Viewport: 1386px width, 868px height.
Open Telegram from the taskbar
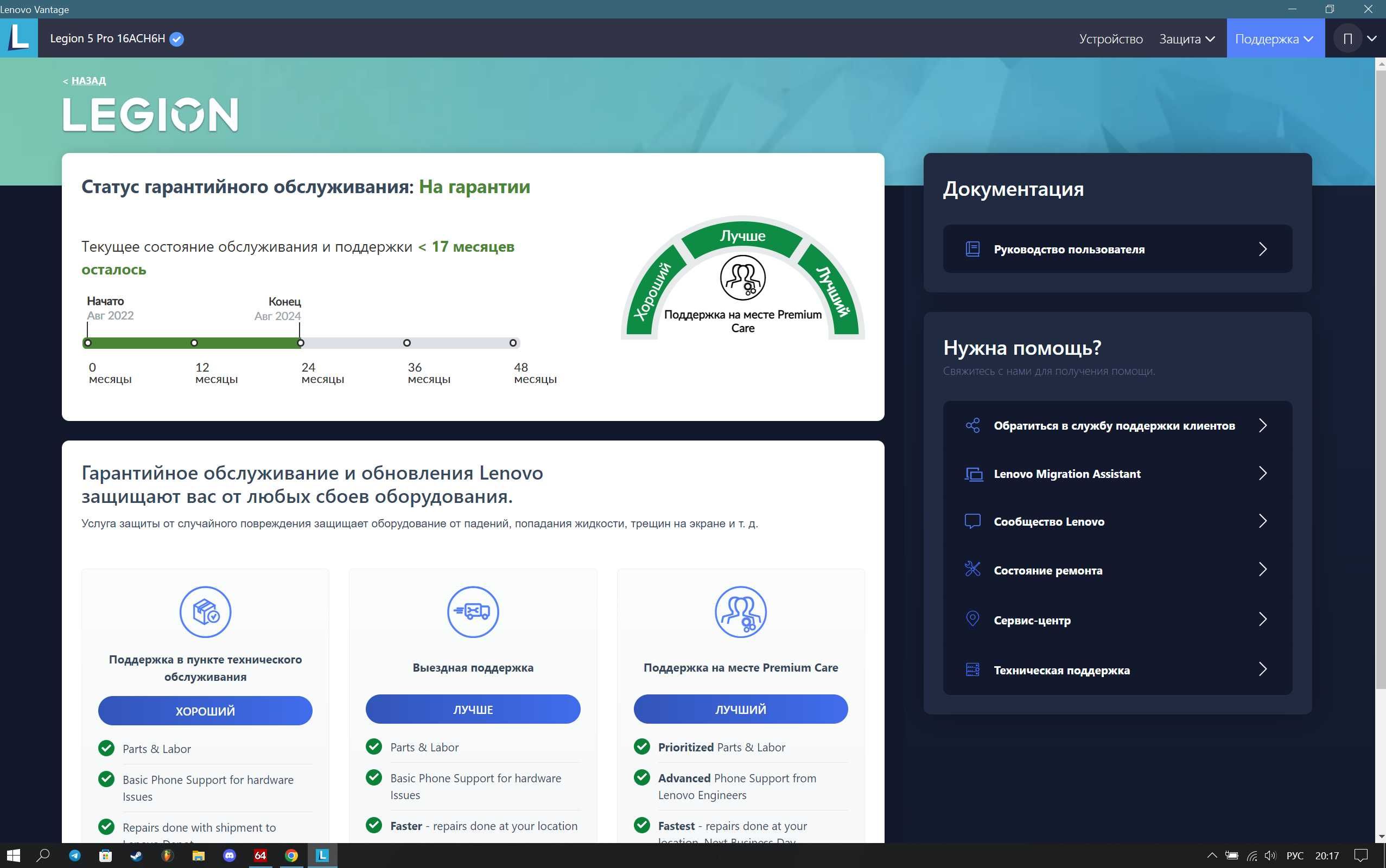[75, 856]
